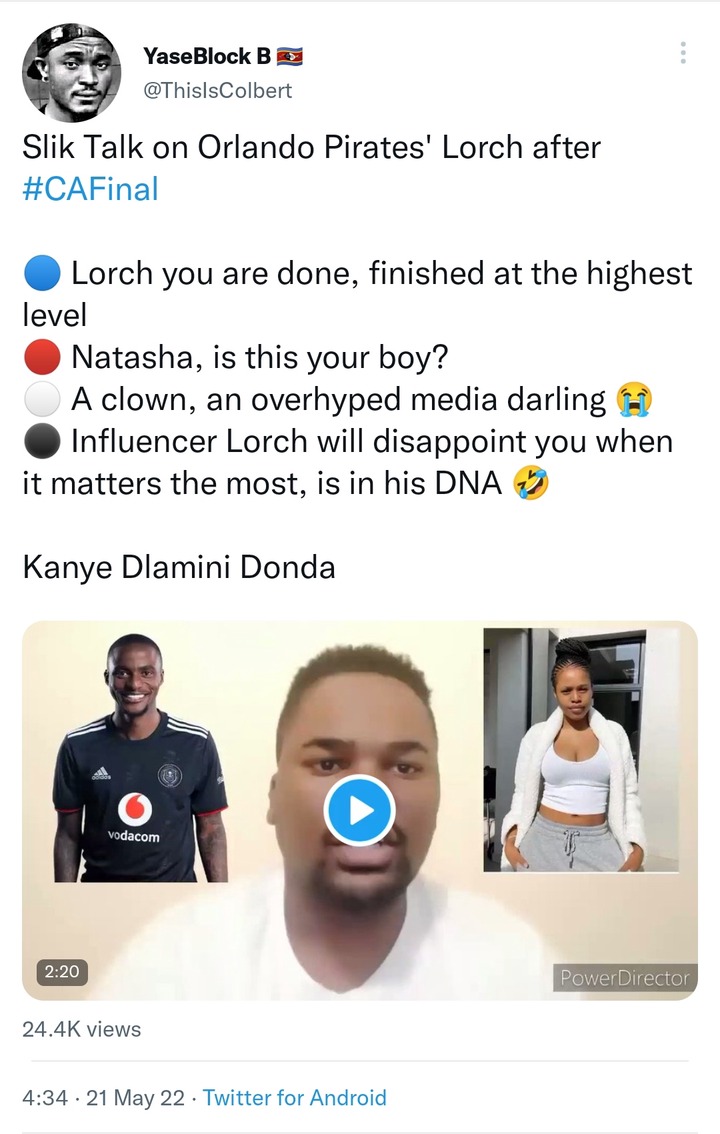Click the #CAFinal hashtag
Screen dimensions: 720x1134
pyautogui.click(x=90, y=189)
